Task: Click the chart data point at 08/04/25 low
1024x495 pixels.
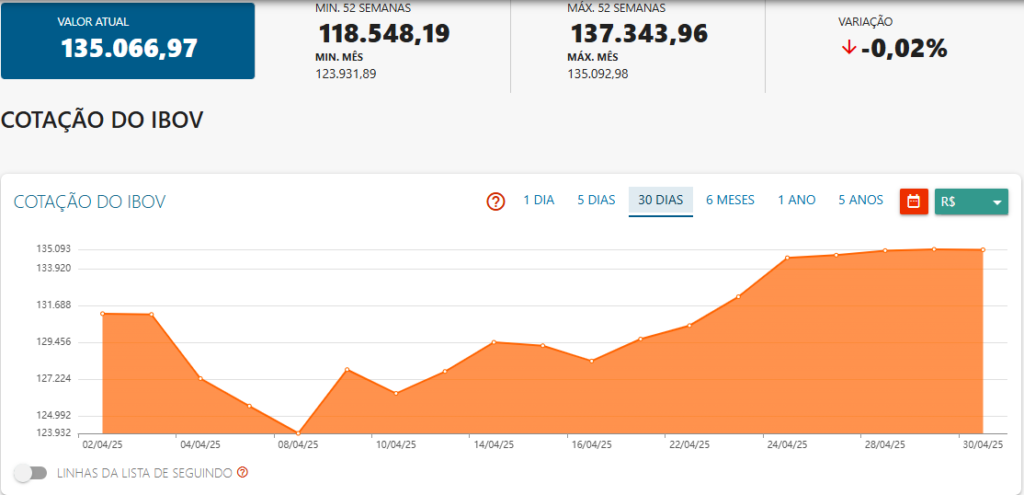Action: [x=298, y=433]
